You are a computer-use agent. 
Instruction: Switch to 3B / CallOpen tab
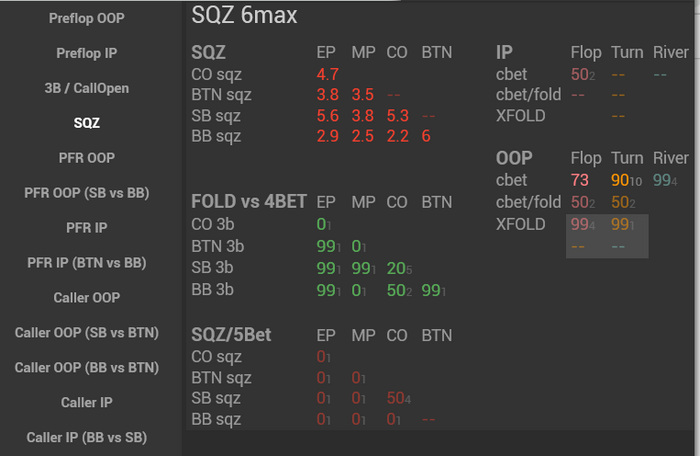coord(91,88)
